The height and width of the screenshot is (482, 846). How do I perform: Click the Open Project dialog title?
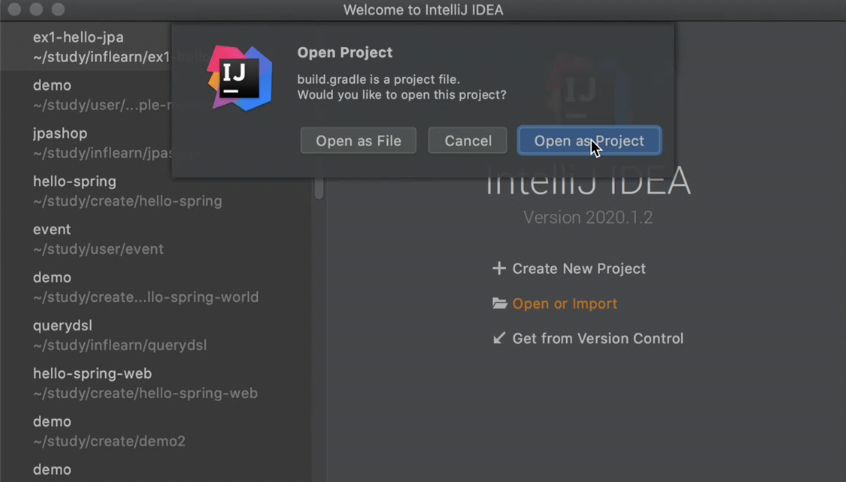[x=345, y=52]
